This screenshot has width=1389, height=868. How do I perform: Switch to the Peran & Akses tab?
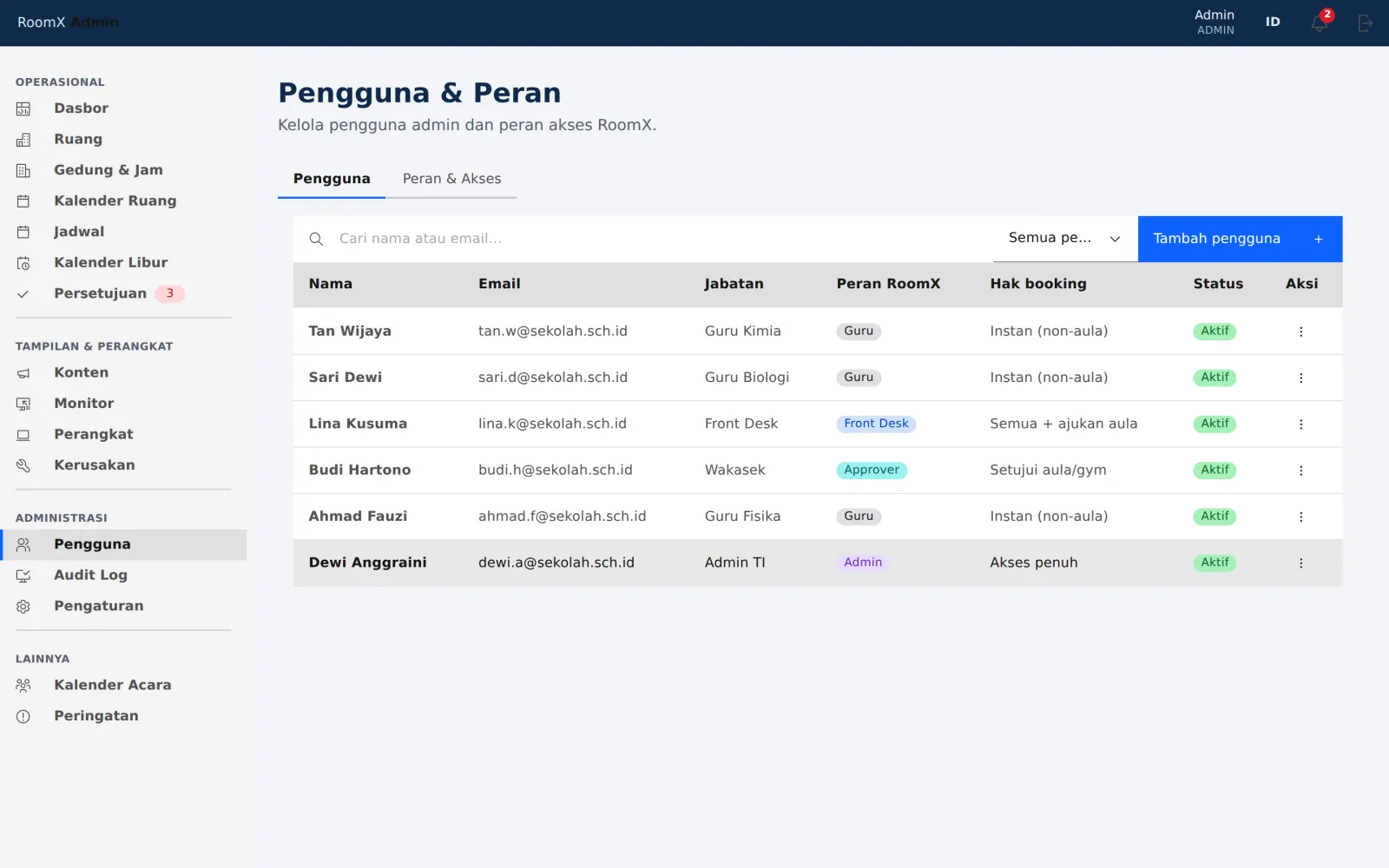[451, 179]
